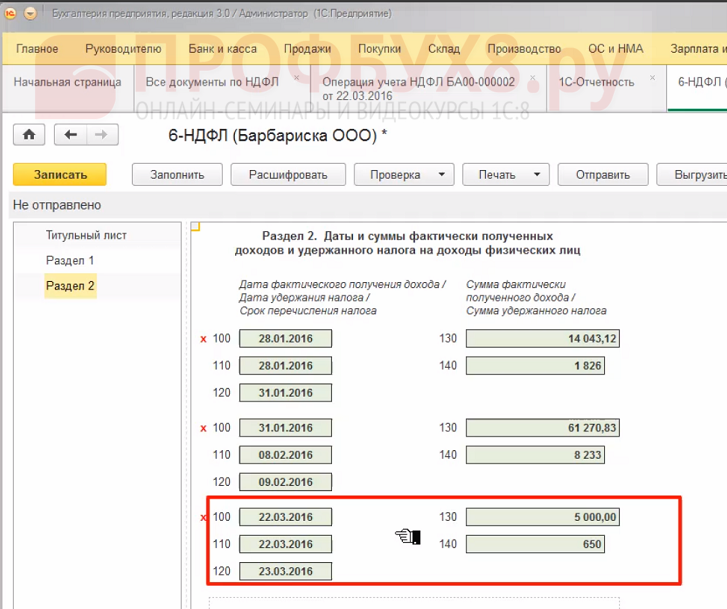Expand the 'Печать' dropdown
The height and width of the screenshot is (609, 727).
pyautogui.click(x=535, y=174)
